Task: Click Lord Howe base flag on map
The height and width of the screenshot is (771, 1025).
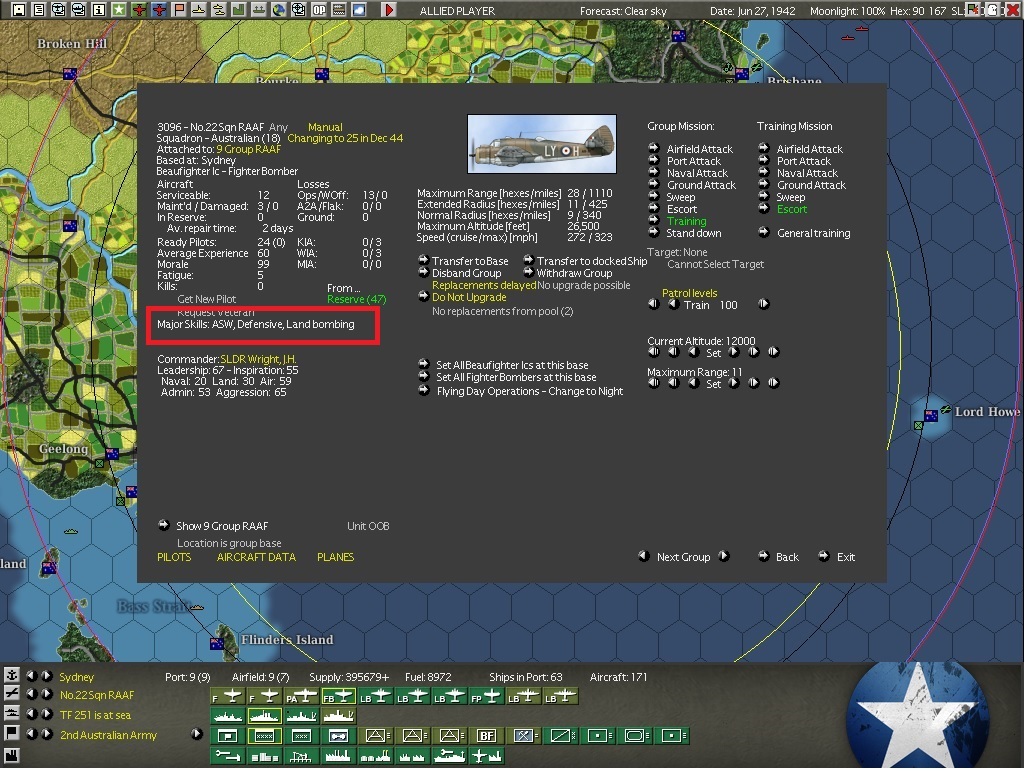Action: 931,415
